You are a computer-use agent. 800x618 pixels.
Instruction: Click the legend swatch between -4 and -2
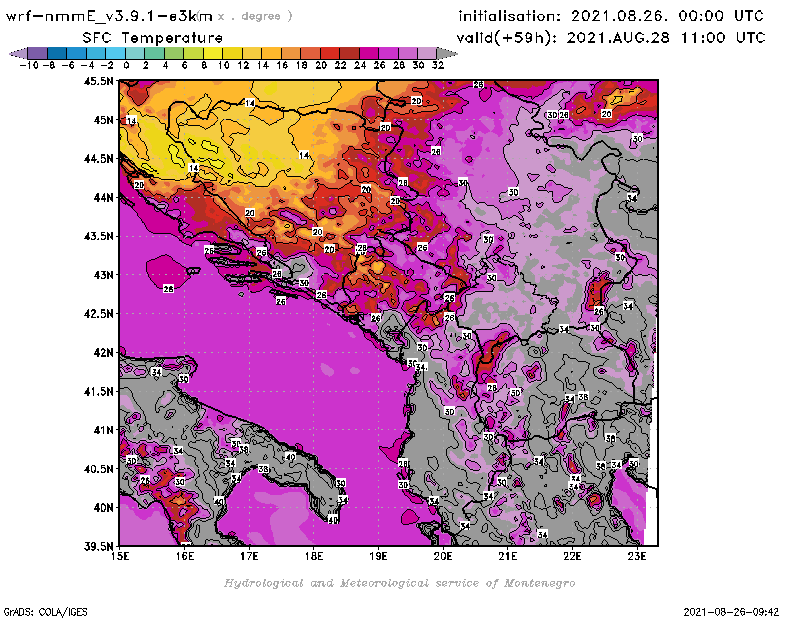click(x=96, y=53)
